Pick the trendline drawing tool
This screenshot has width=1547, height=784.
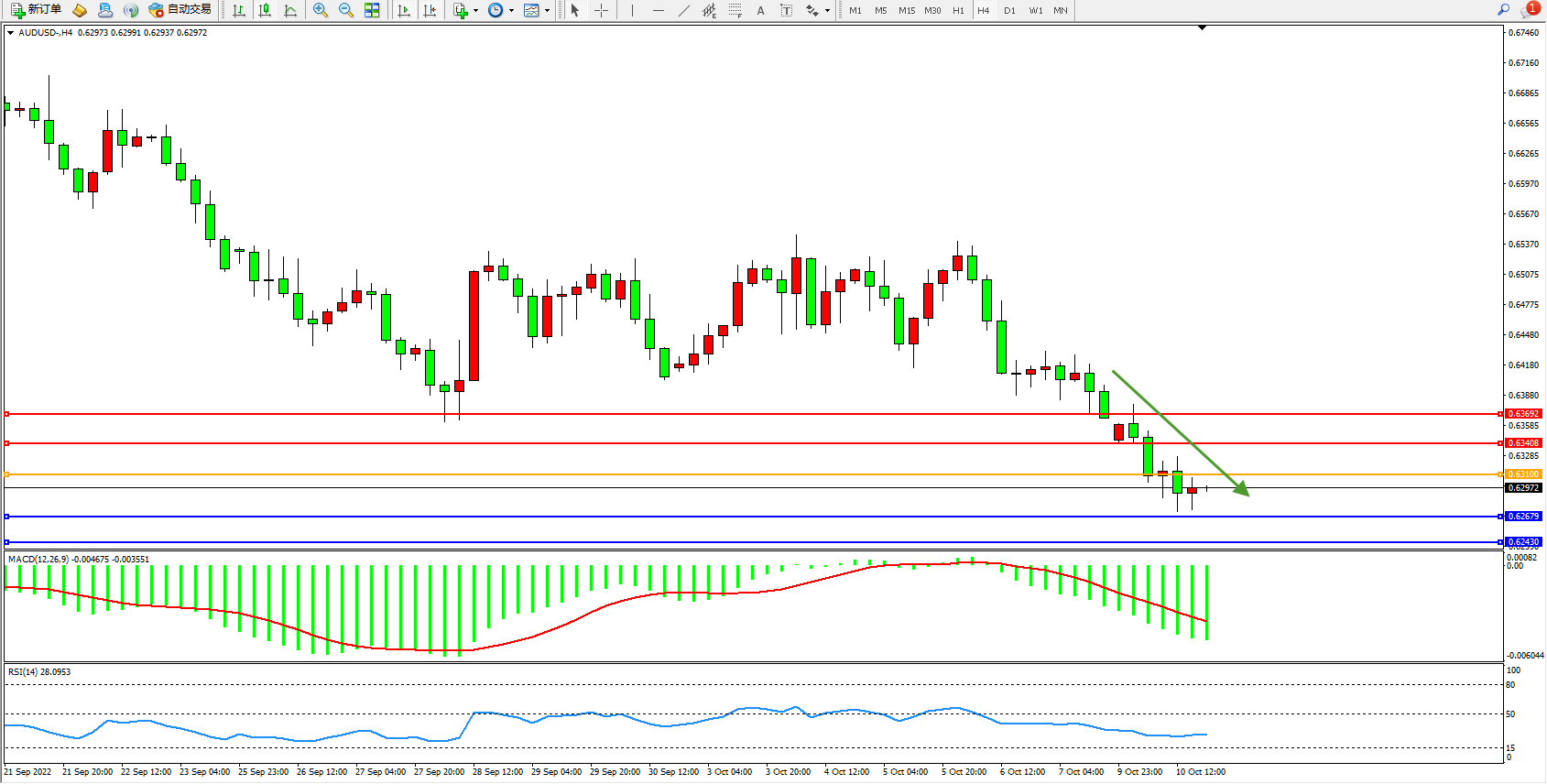[x=684, y=10]
